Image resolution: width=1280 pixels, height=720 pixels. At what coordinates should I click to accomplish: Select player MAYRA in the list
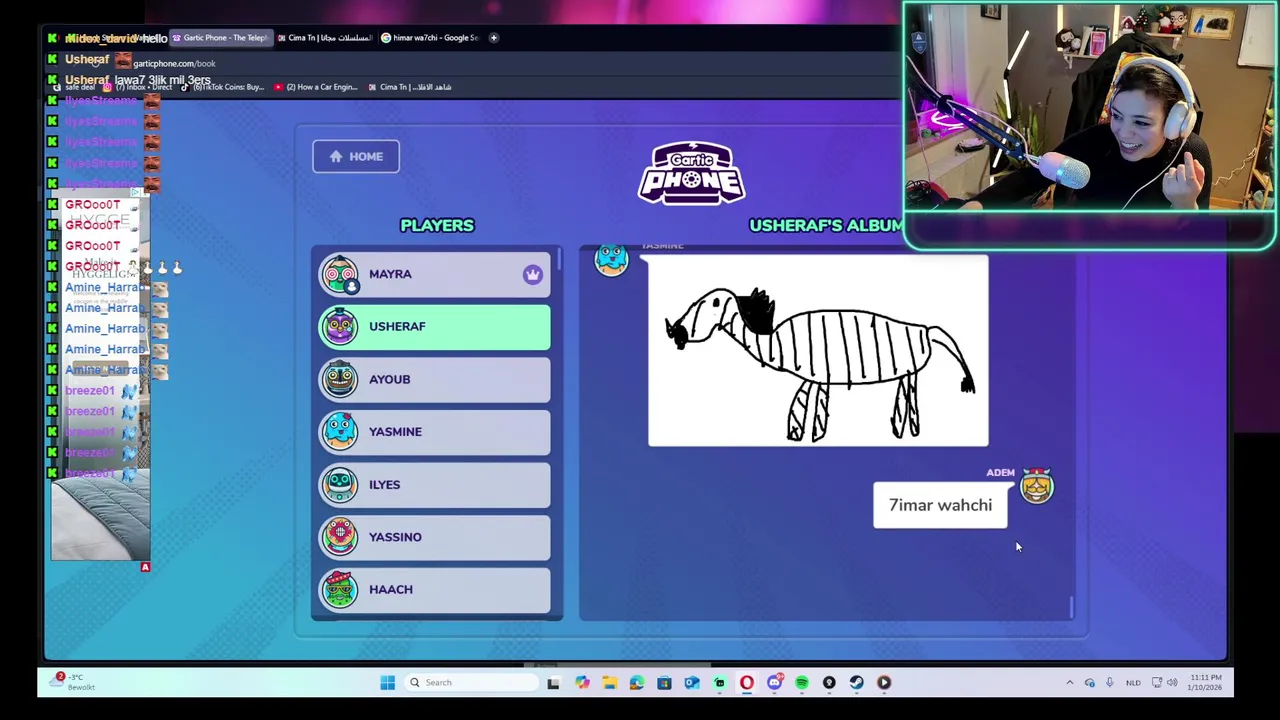[x=435, y=274]
